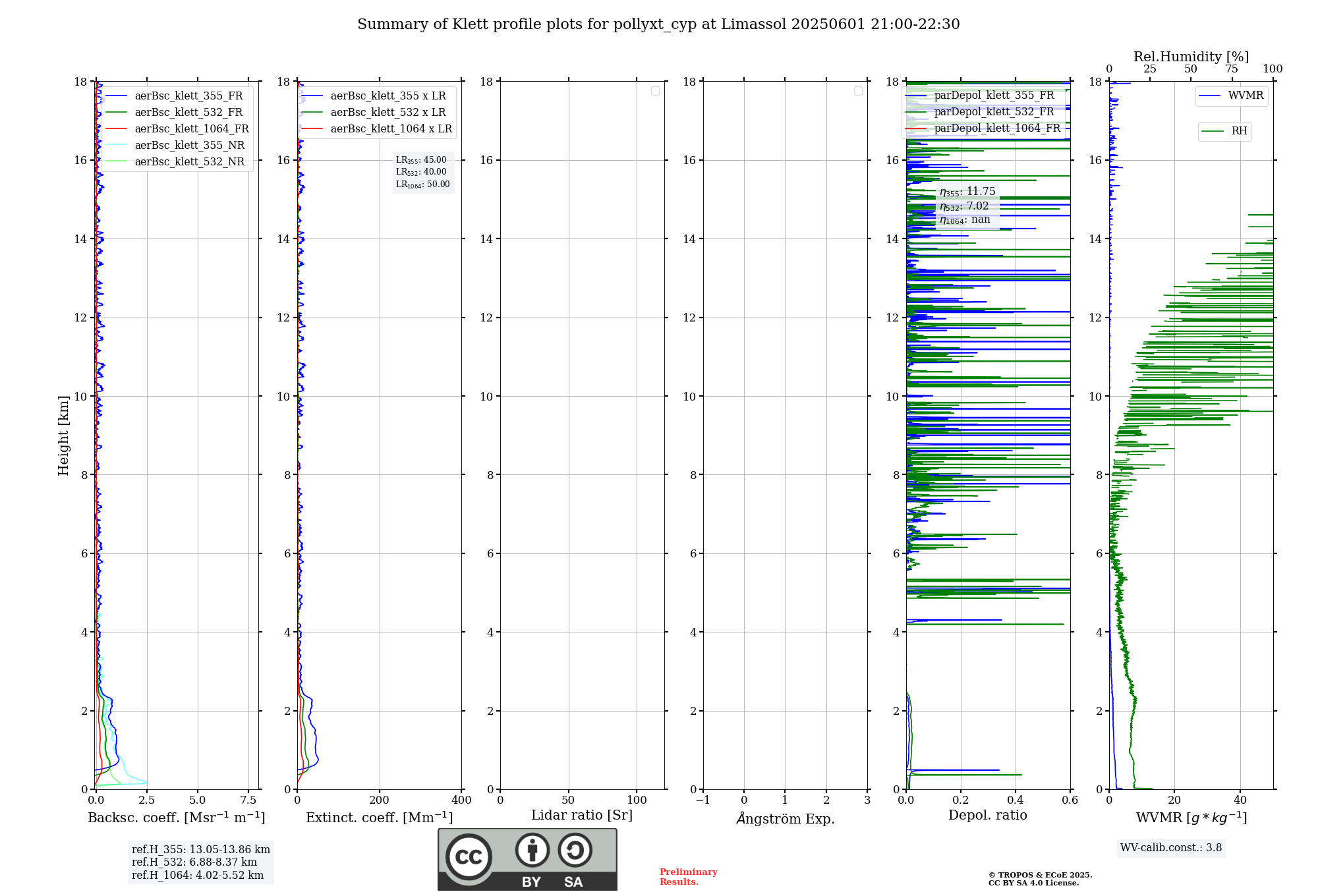This screenshot has height=896, width=1318.
Task: Click the Backsc. coeff. x-axis label
Action: click(x=177, y=818)
